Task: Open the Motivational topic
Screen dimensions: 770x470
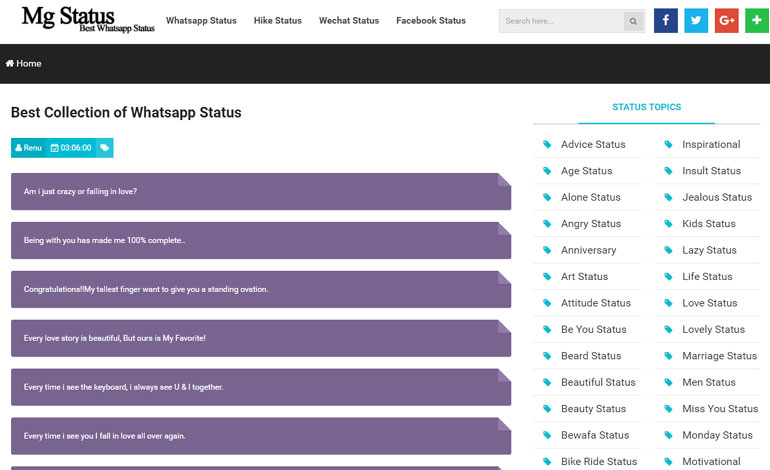Action: 711,462
